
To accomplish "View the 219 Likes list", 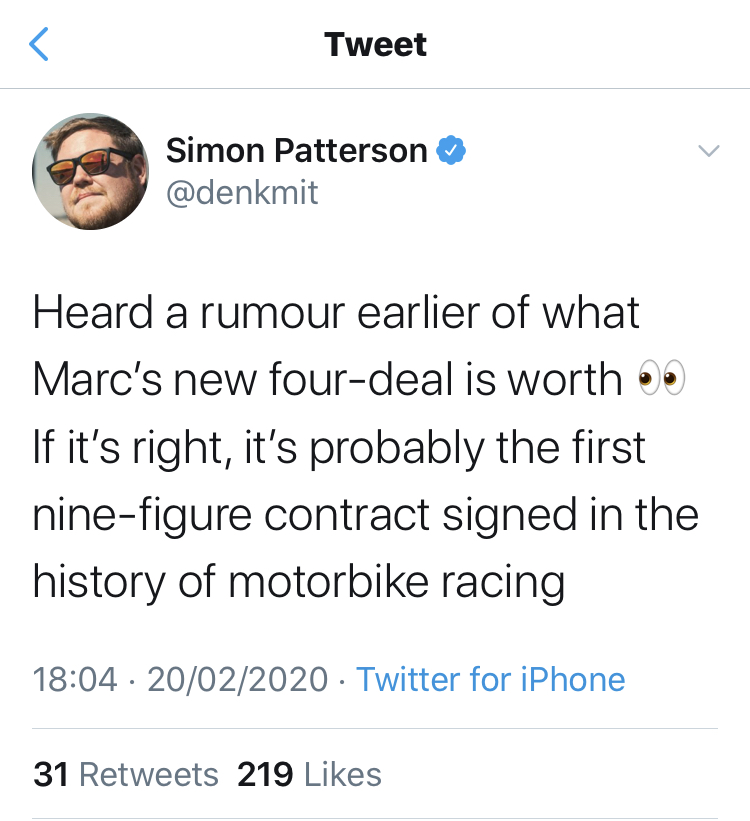I will click(x=309, y=774).
